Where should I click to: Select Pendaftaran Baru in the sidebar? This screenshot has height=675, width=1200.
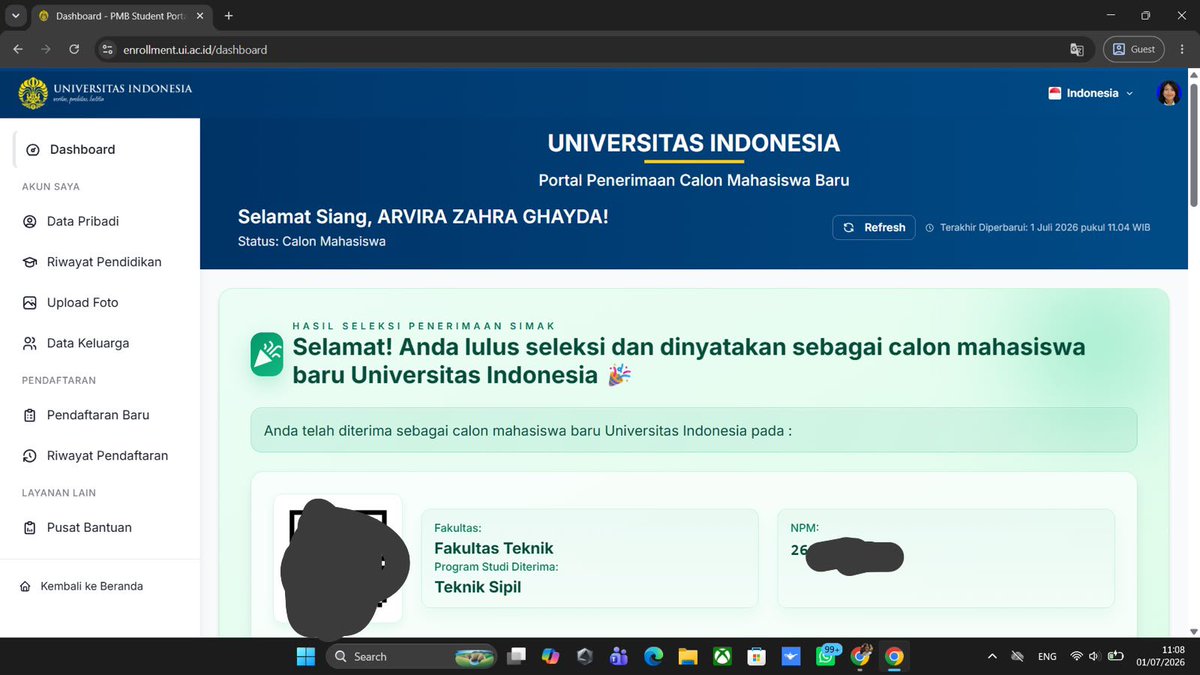(x=100, y=415)
